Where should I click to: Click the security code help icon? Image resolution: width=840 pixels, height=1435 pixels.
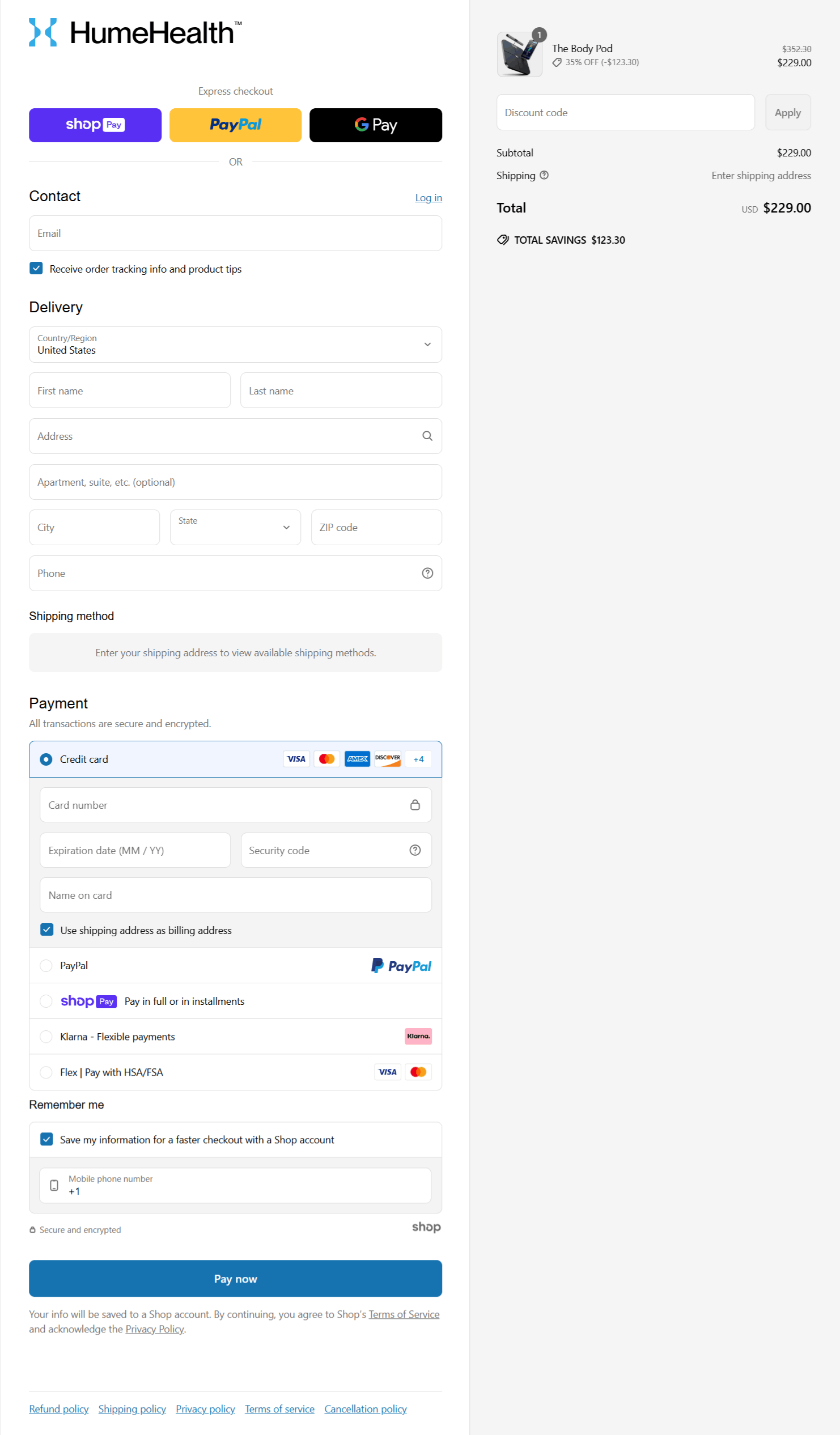415,850
